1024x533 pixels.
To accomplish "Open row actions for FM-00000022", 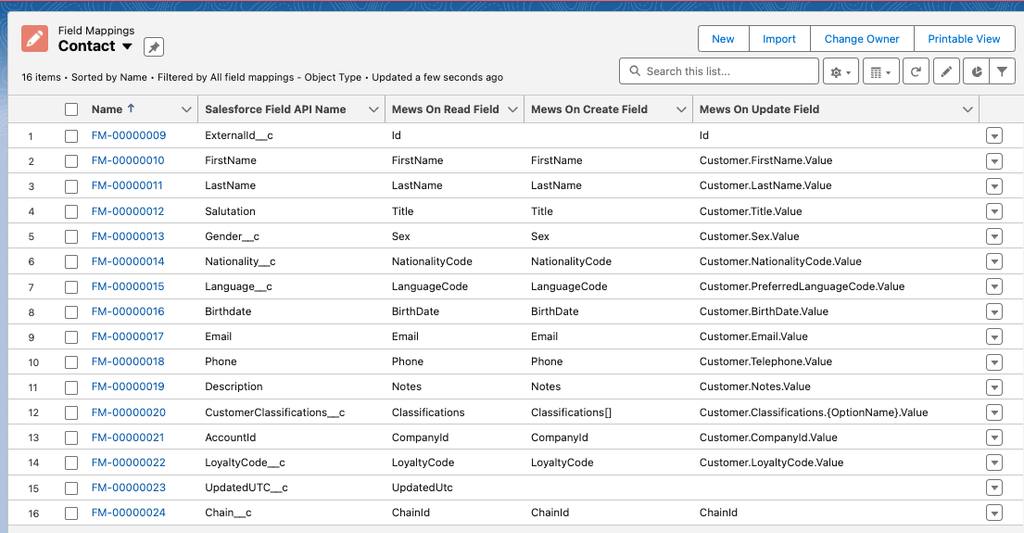I will point(994,463).
